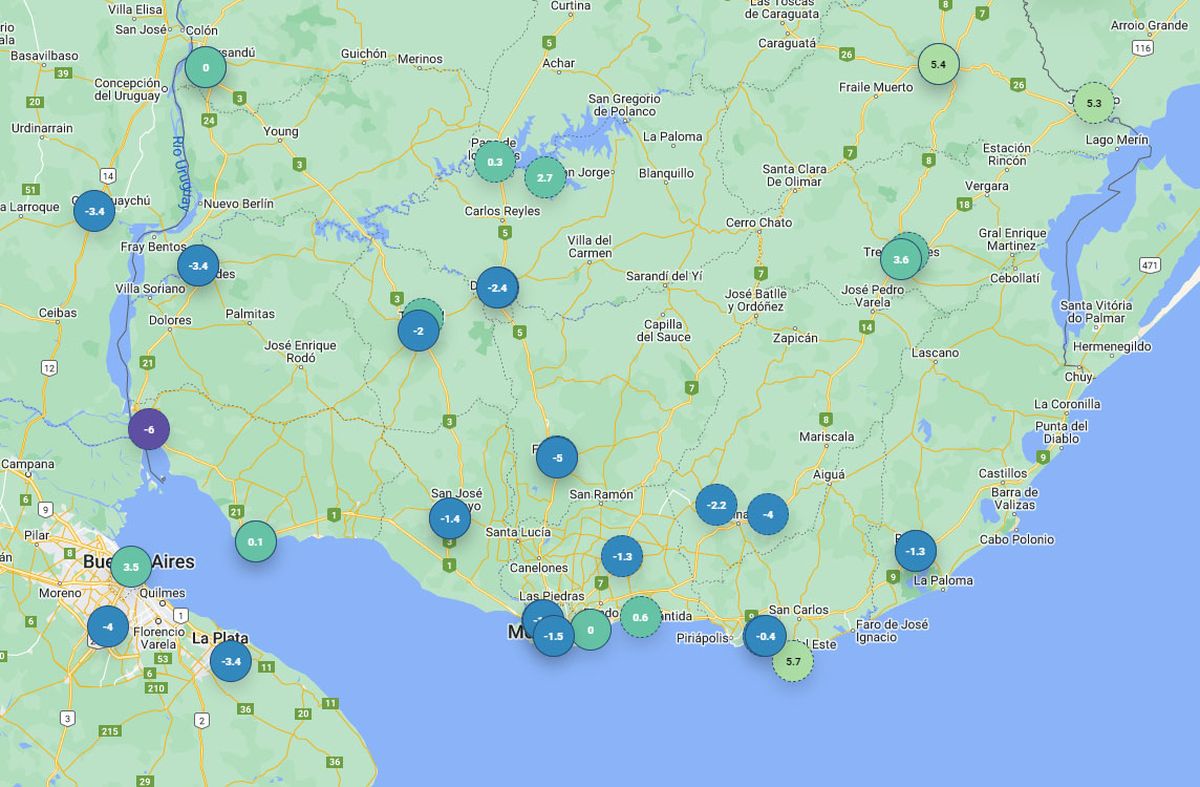This screenshot has height=787, width=1200.
Task: Select the 3.6 marker near José Pedro Varela
Action: click(x=900, y=259)
